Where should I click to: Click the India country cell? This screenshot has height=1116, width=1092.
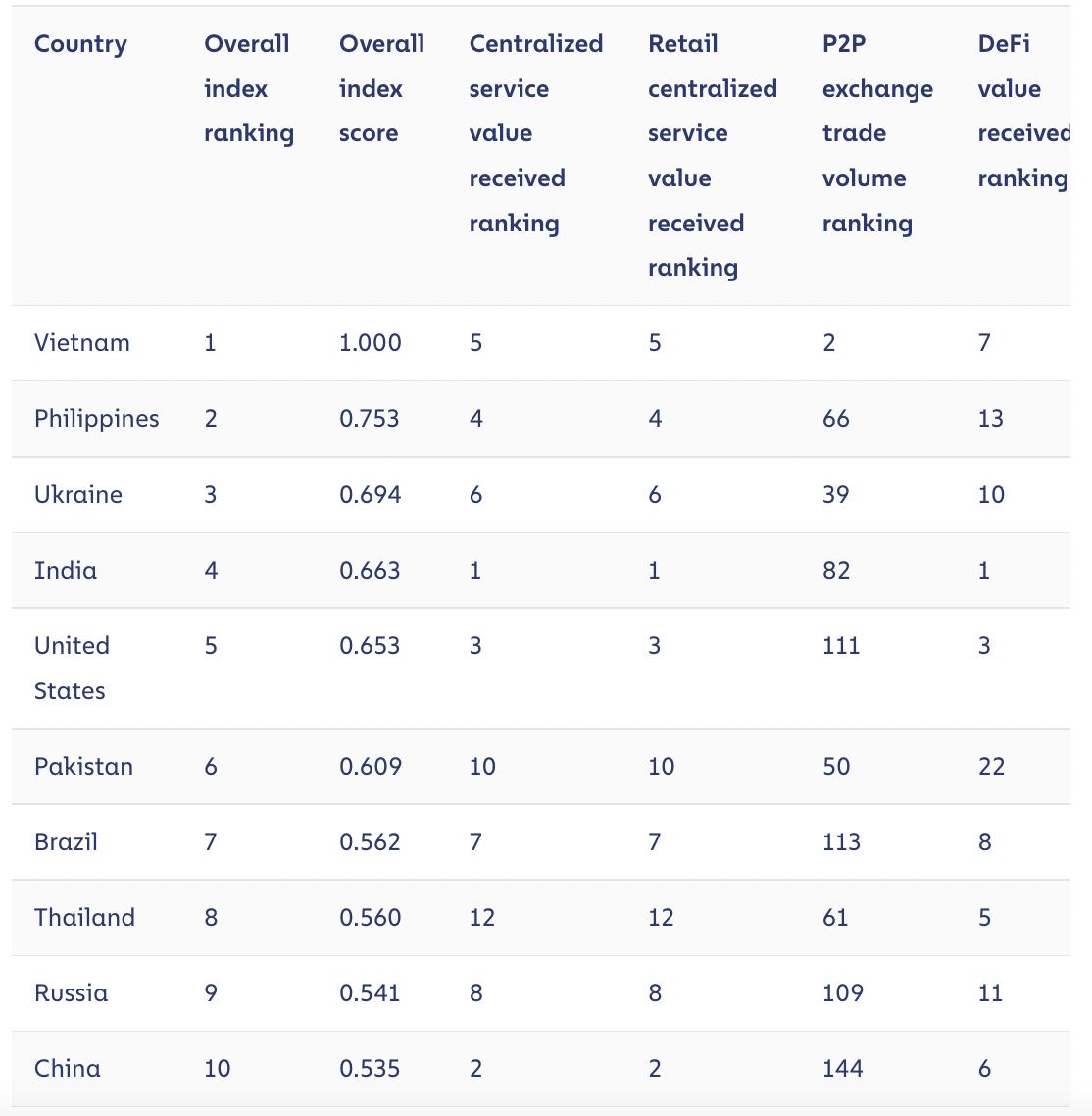point(66,570)
